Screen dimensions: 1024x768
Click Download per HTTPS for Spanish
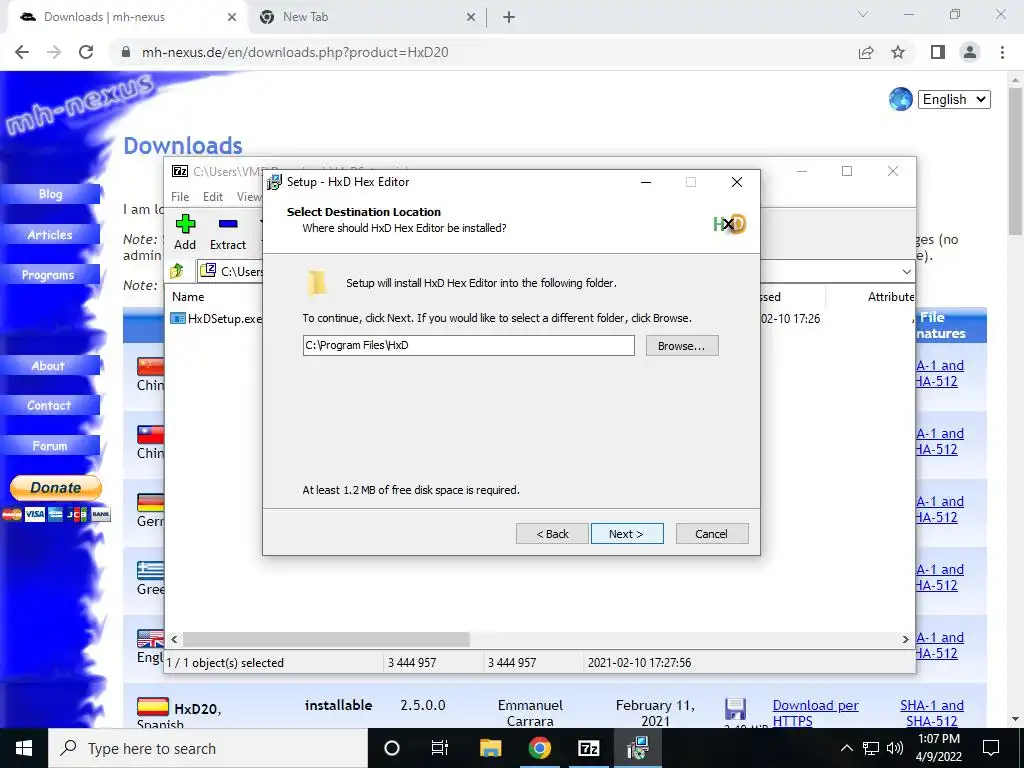(x=815, y=713)
